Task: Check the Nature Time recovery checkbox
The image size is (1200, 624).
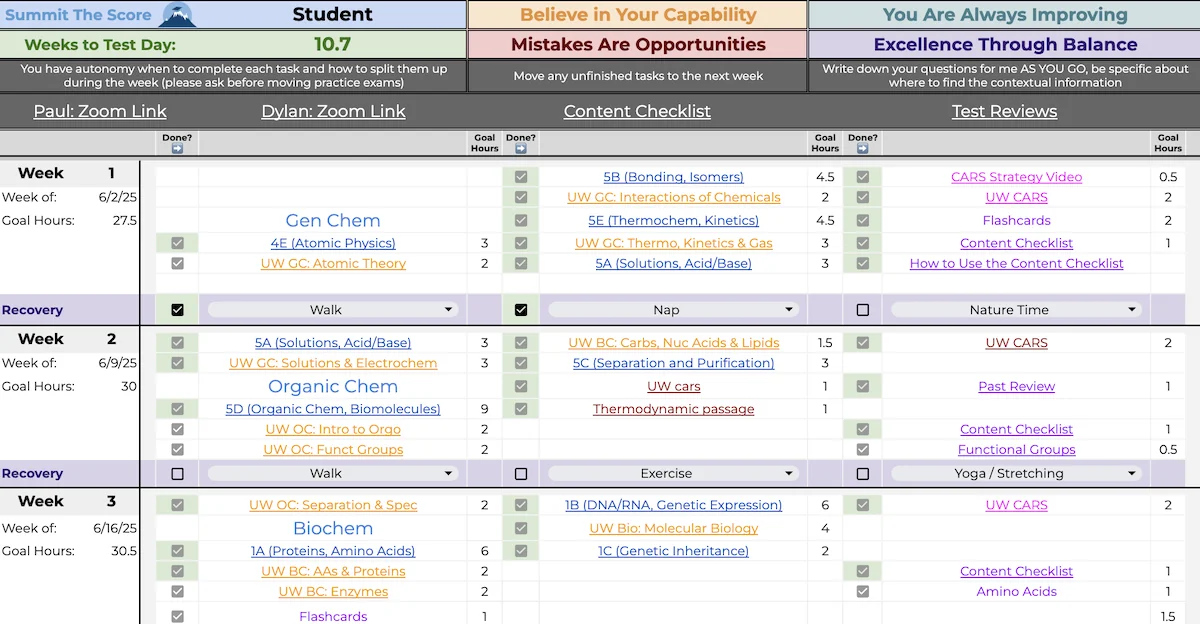Action: (862, 309)
